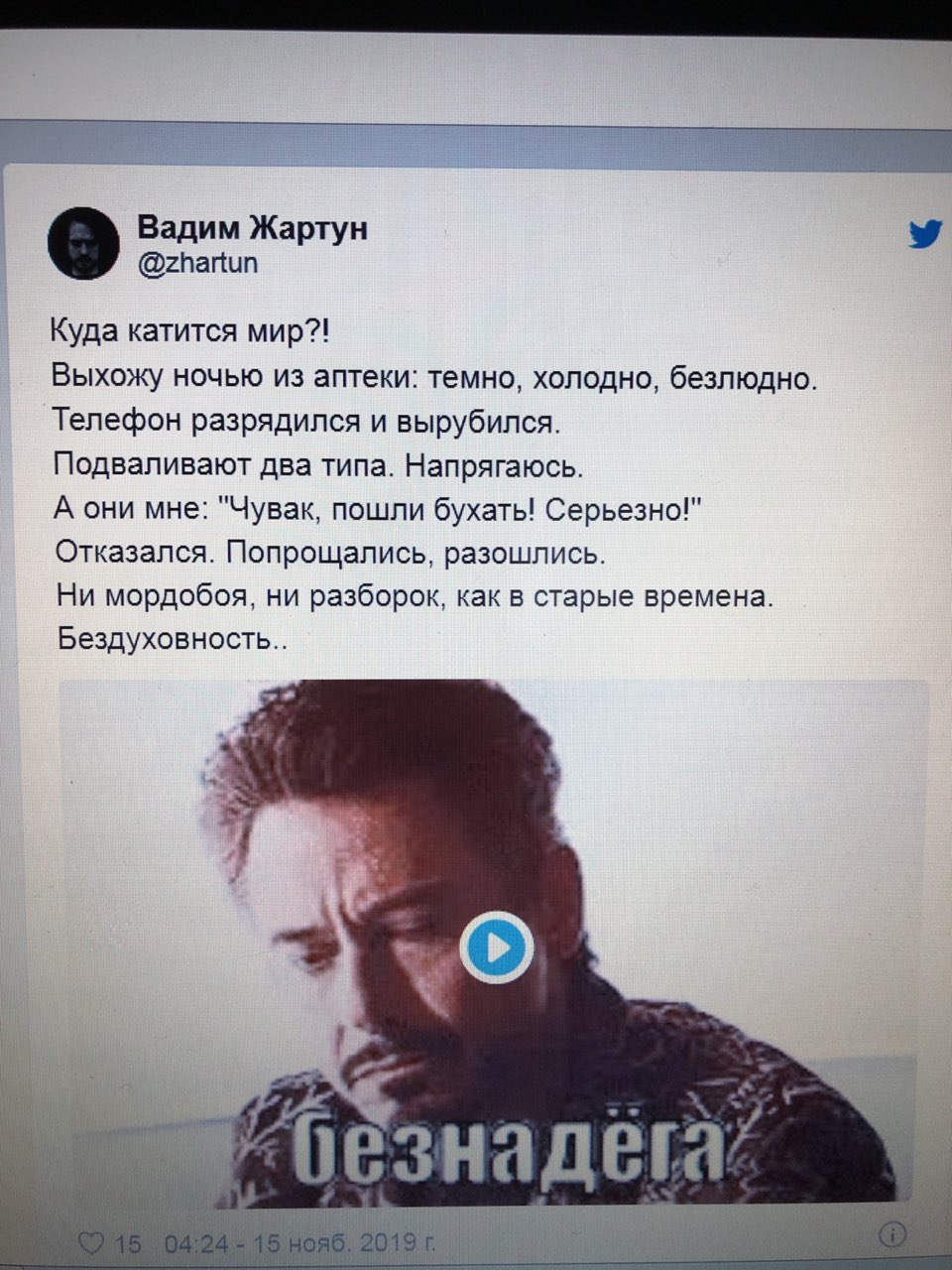Click the tweet line Бездуховность
This screenshot has width=952, height=1270.
pyautogui.click(x=173, y=638)
